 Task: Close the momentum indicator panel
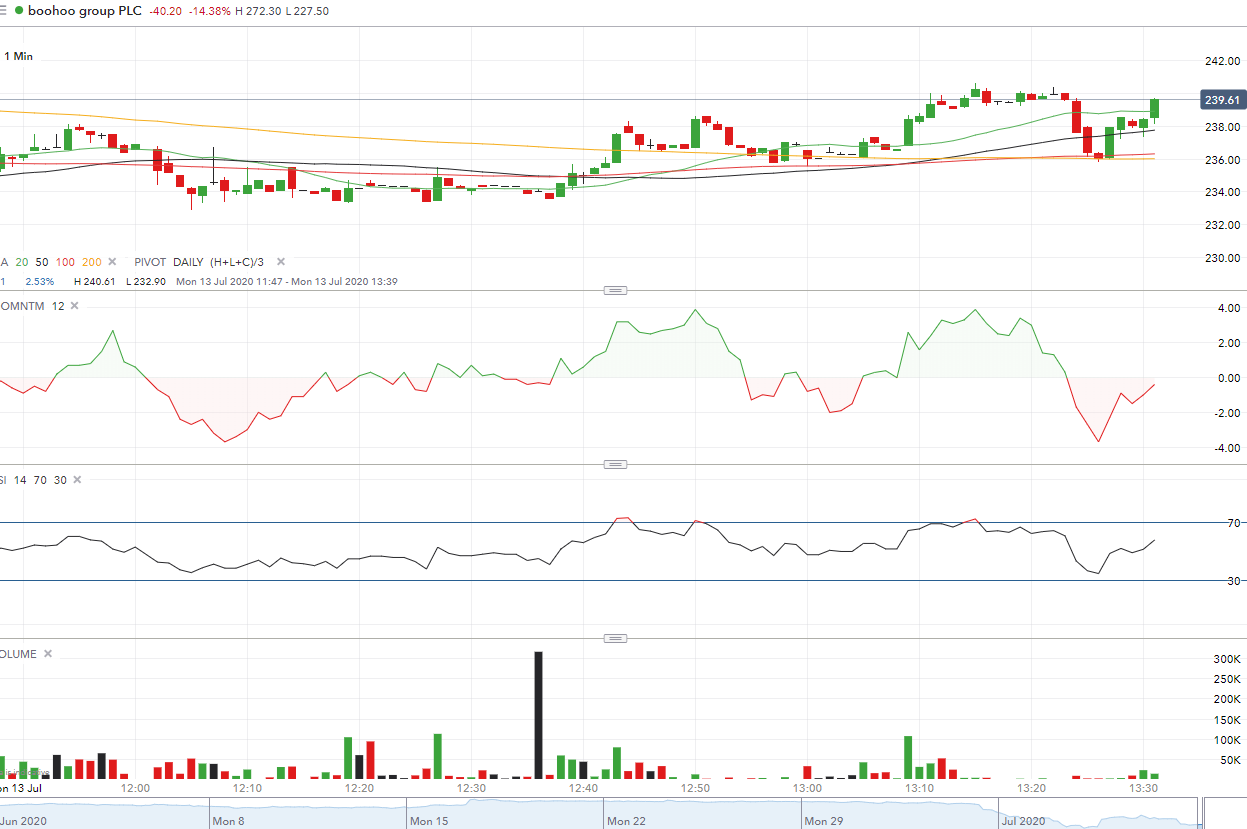click(x=74, y=306)
